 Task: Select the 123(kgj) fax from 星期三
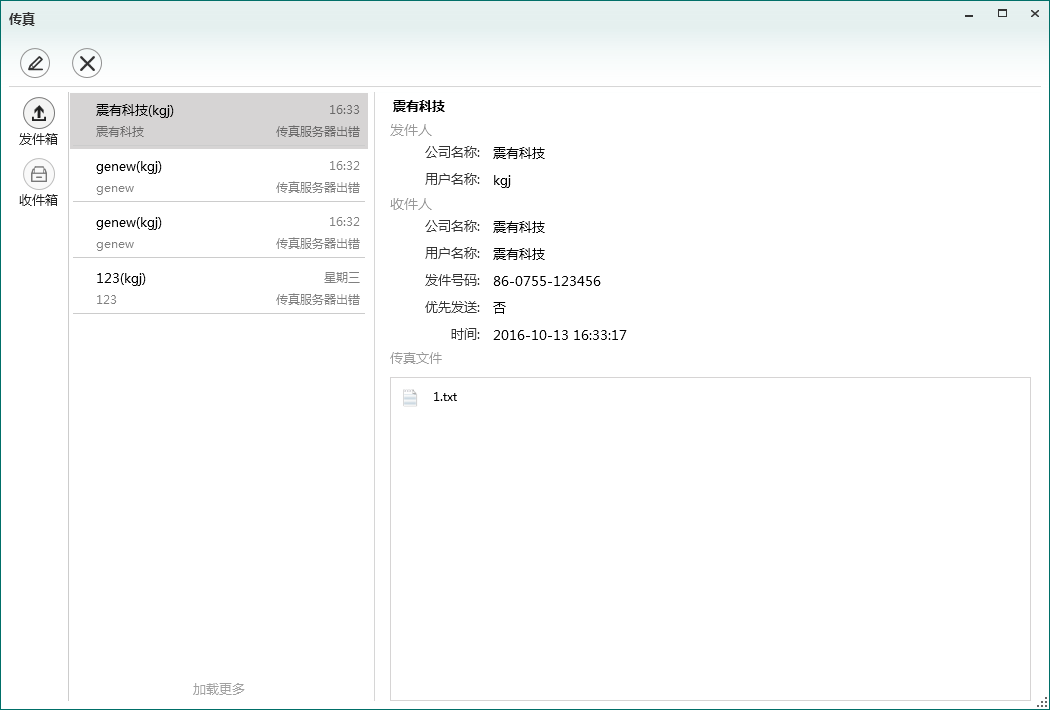click(x=218, y=288)
